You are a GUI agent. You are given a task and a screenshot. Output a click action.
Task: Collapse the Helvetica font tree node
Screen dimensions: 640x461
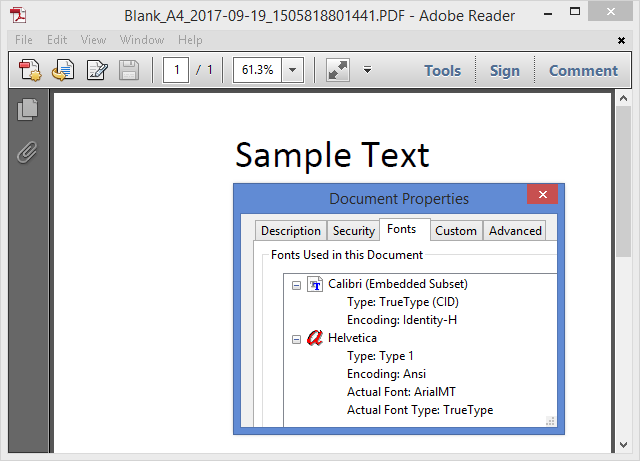297,339
